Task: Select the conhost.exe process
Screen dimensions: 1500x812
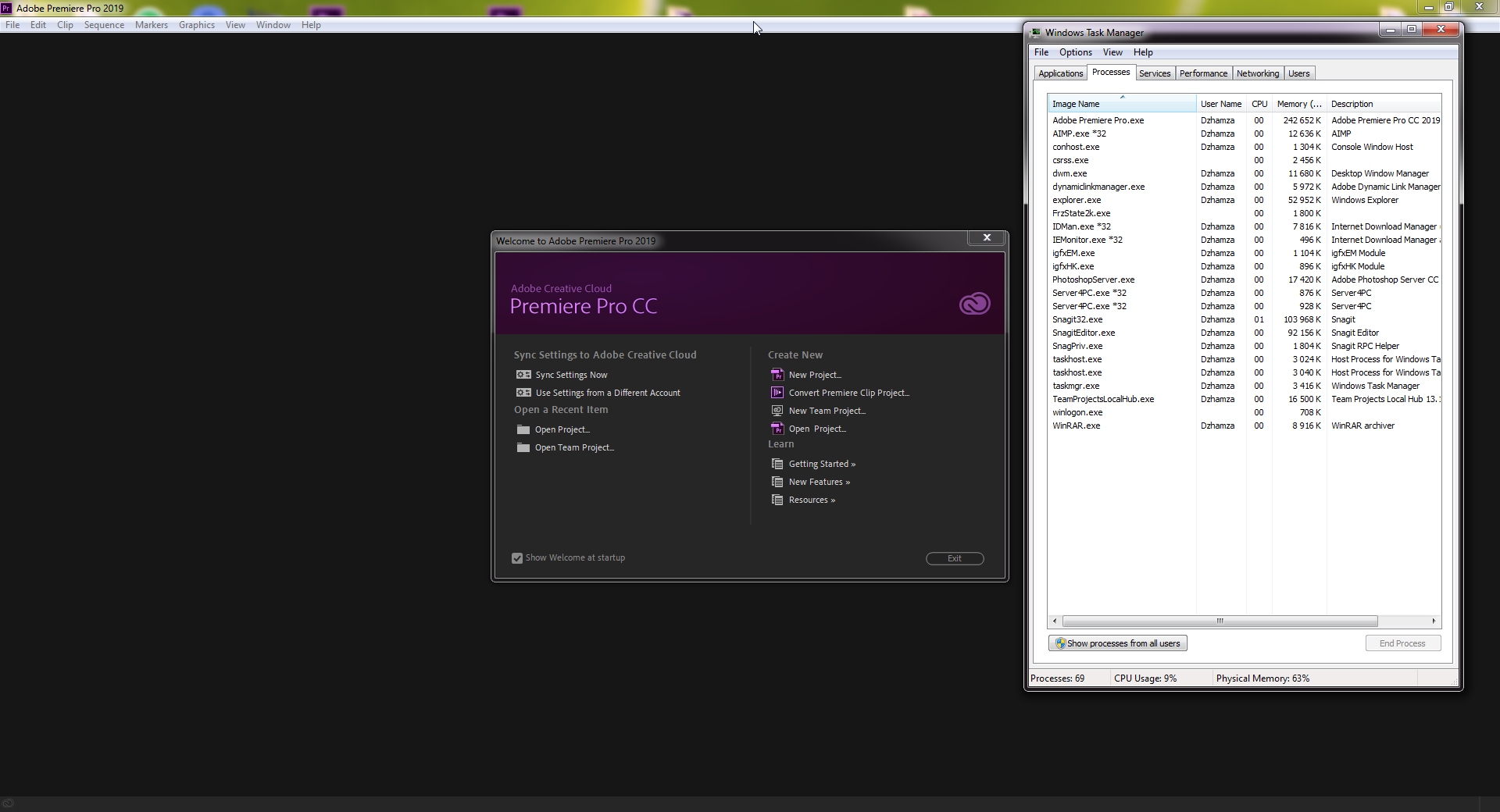Action: tap(1245, 147)
